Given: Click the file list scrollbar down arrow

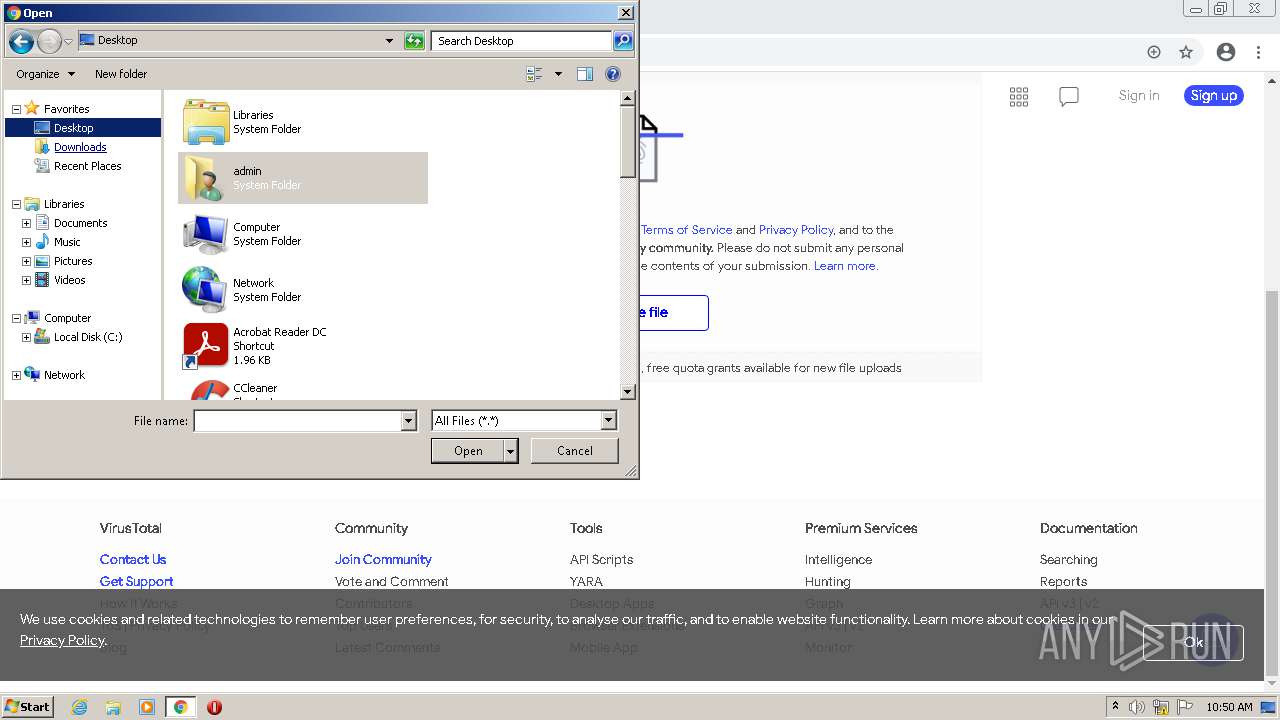Looking at the screenshot, I should click(x=628, y=393).
